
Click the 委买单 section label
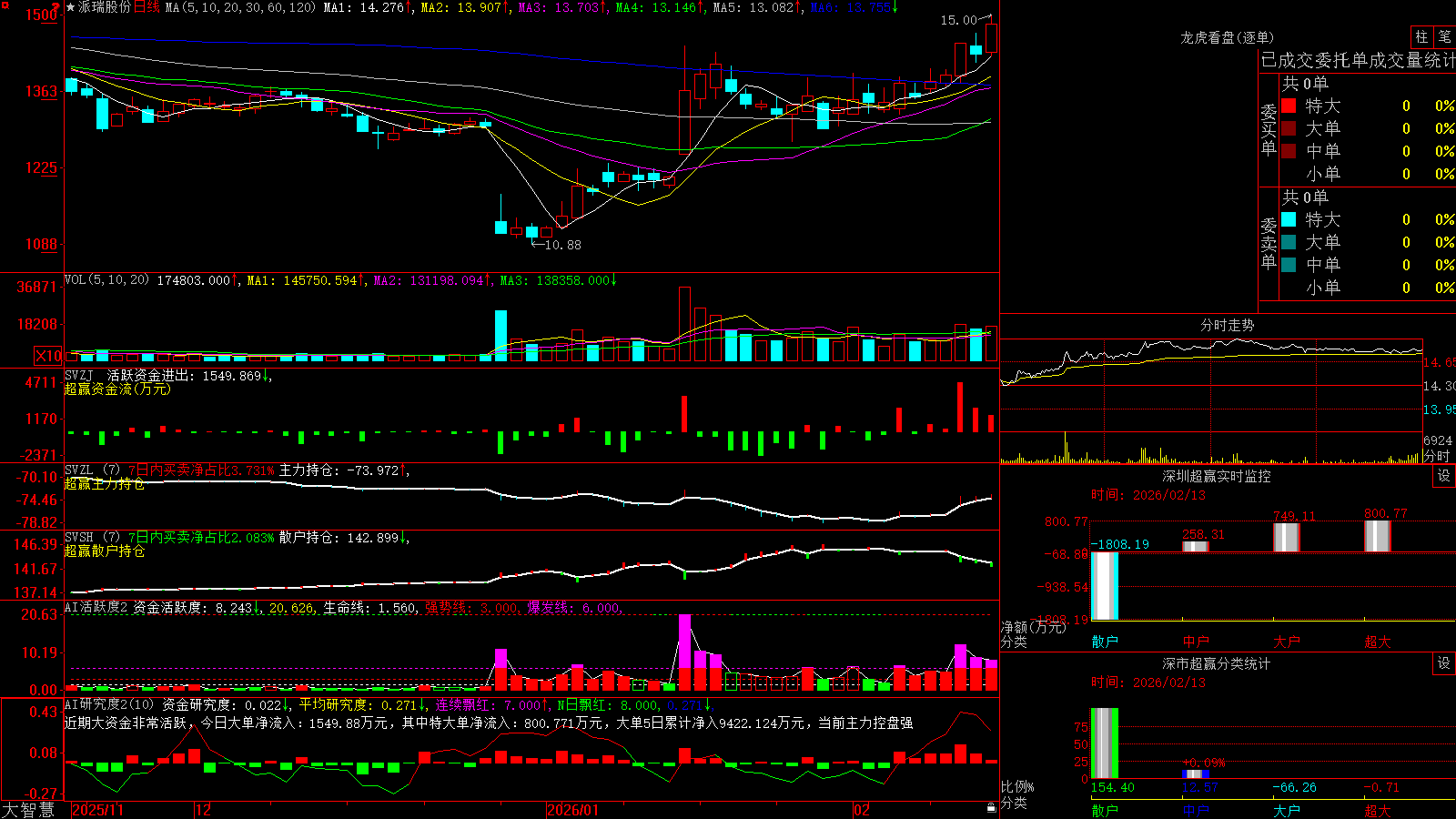coord(1269,130)
